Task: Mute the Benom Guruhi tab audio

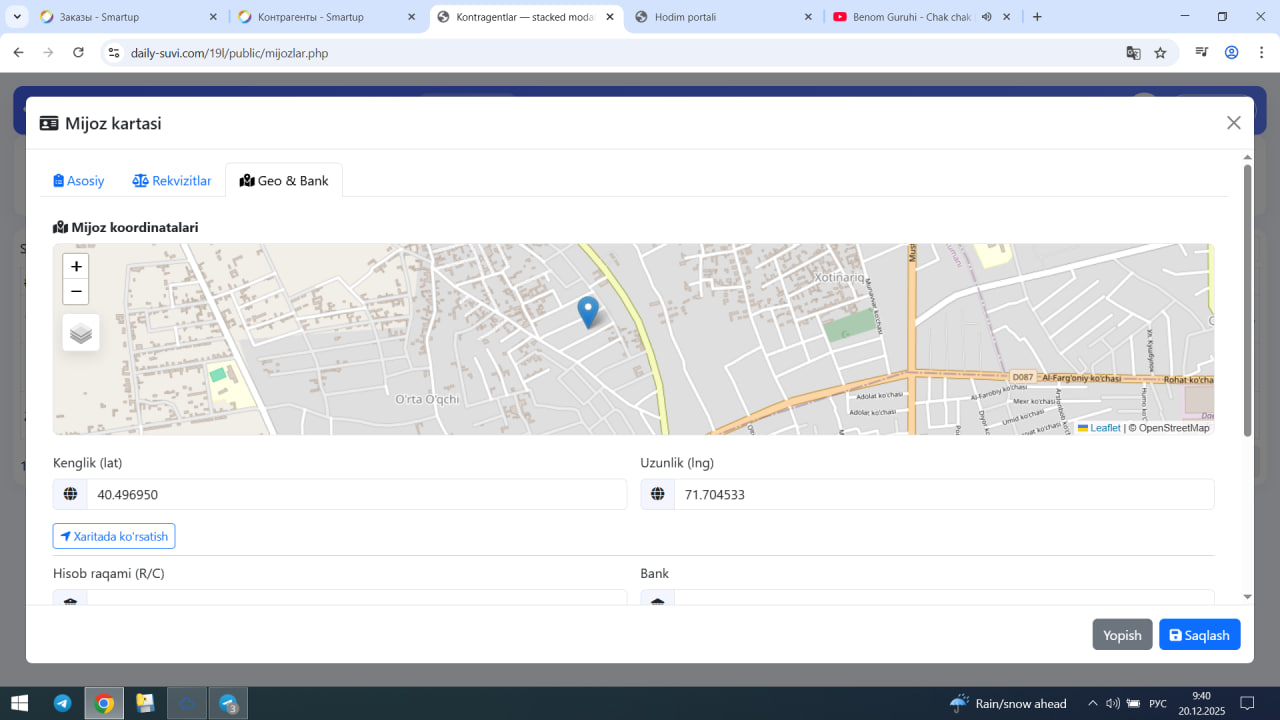Action: (987, 17)
